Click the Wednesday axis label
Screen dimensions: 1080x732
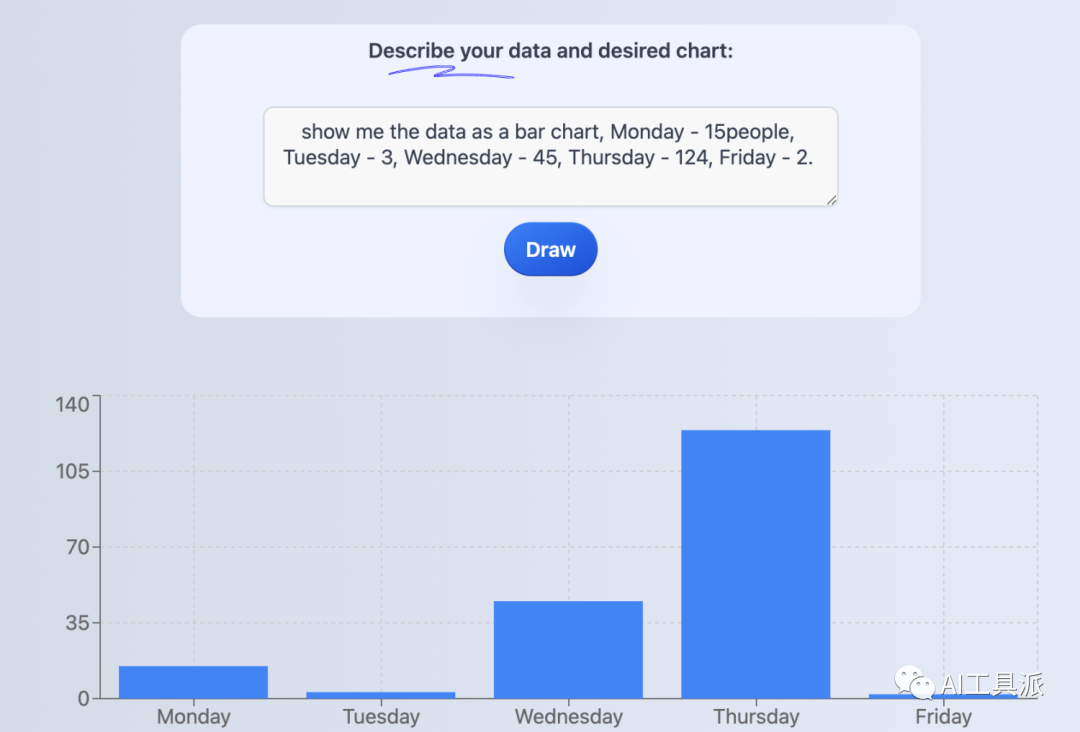(x=568, y=717)
